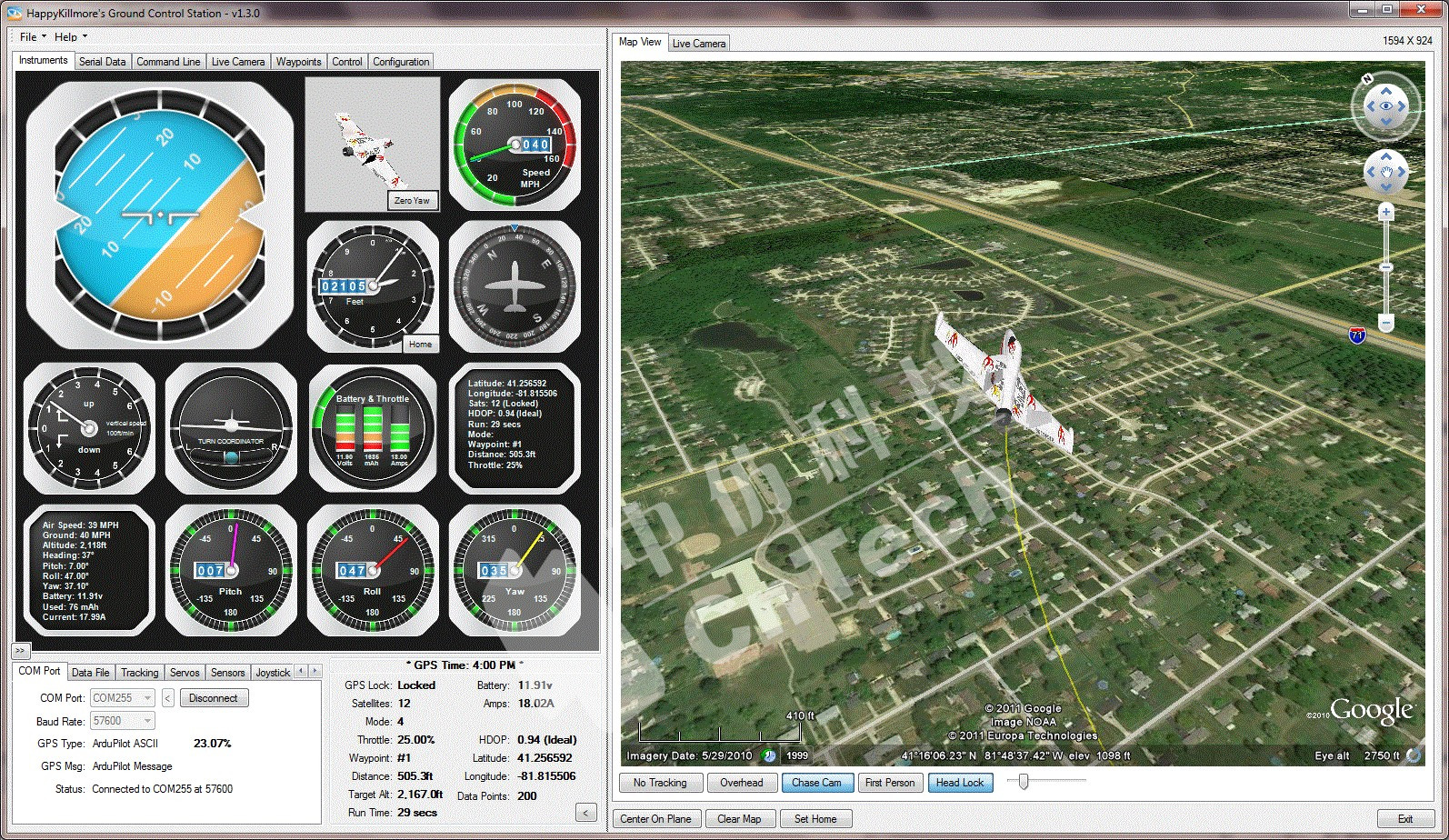Click the Exit button

tap(1405, 819)
